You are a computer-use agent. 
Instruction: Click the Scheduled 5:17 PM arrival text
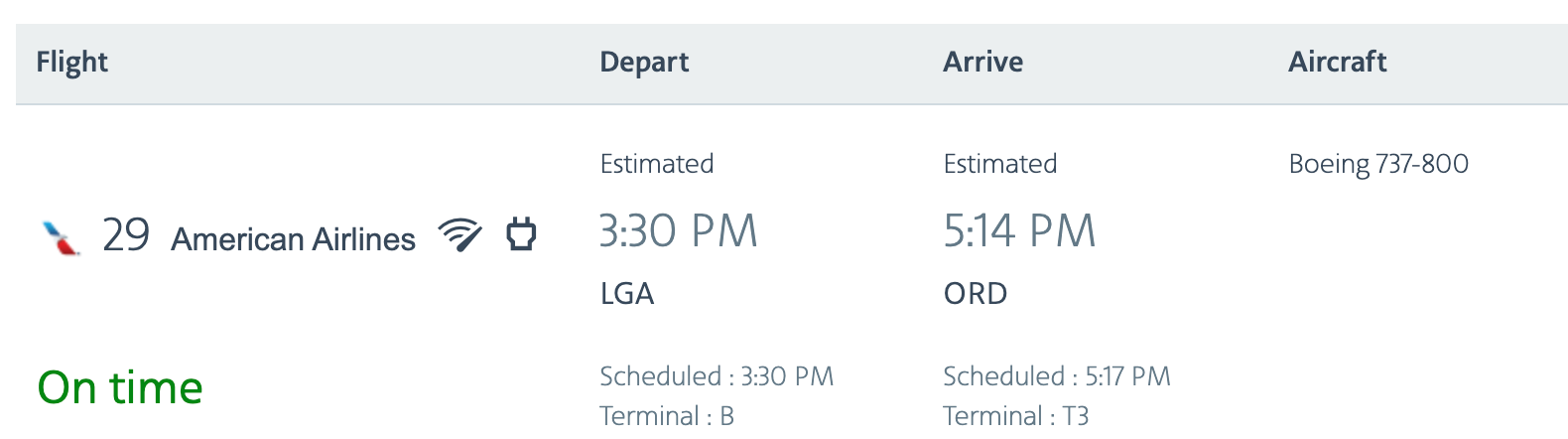[x=1057, y=376]
